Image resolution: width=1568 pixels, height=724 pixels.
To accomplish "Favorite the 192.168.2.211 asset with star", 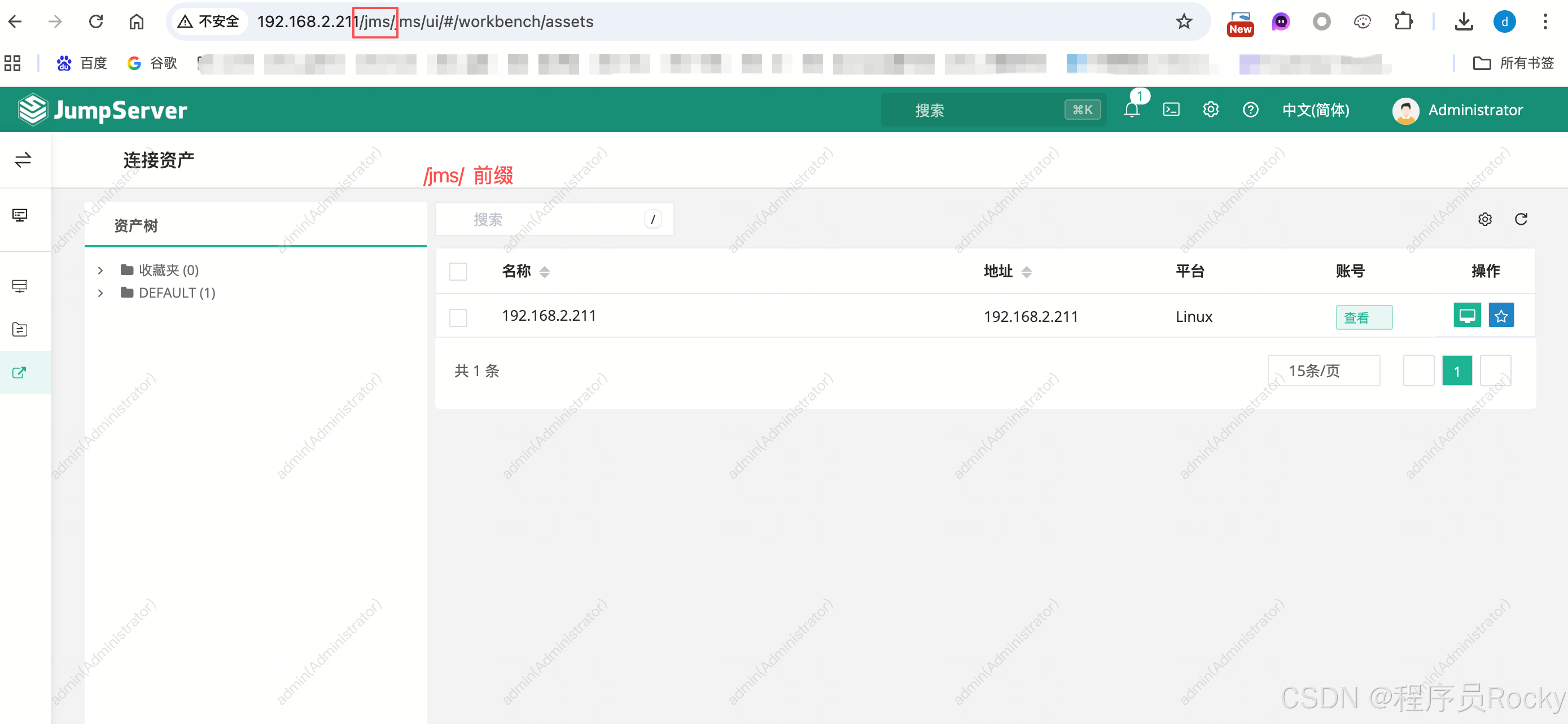I will [x=1501, y=316].
